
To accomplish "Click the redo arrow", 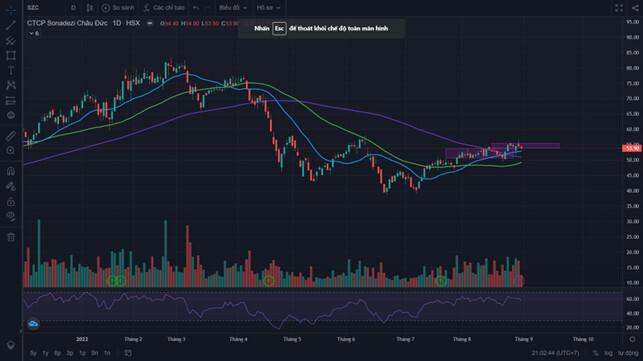I will 207,8.
